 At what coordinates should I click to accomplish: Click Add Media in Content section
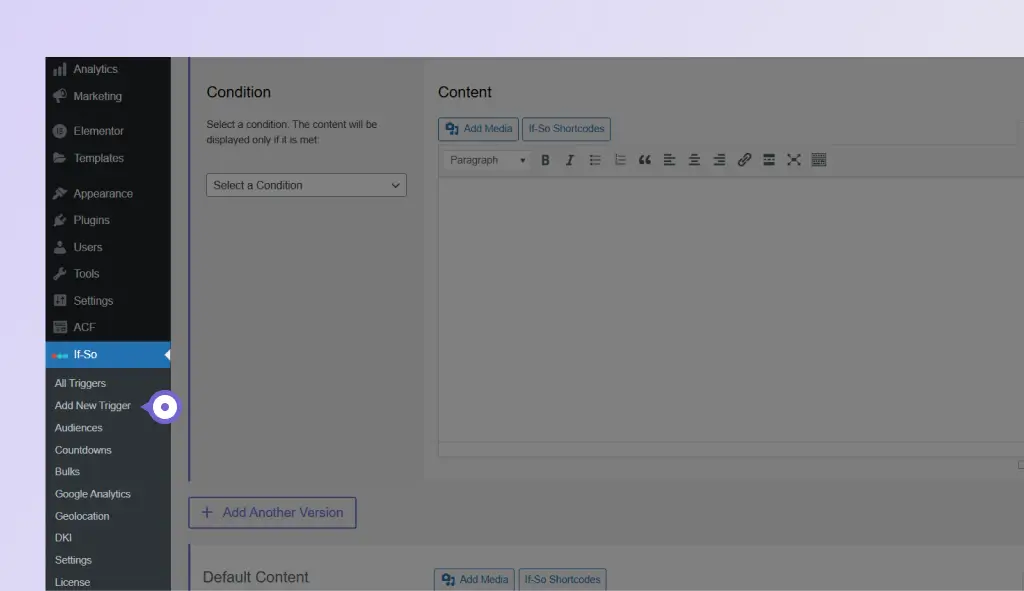478,129
